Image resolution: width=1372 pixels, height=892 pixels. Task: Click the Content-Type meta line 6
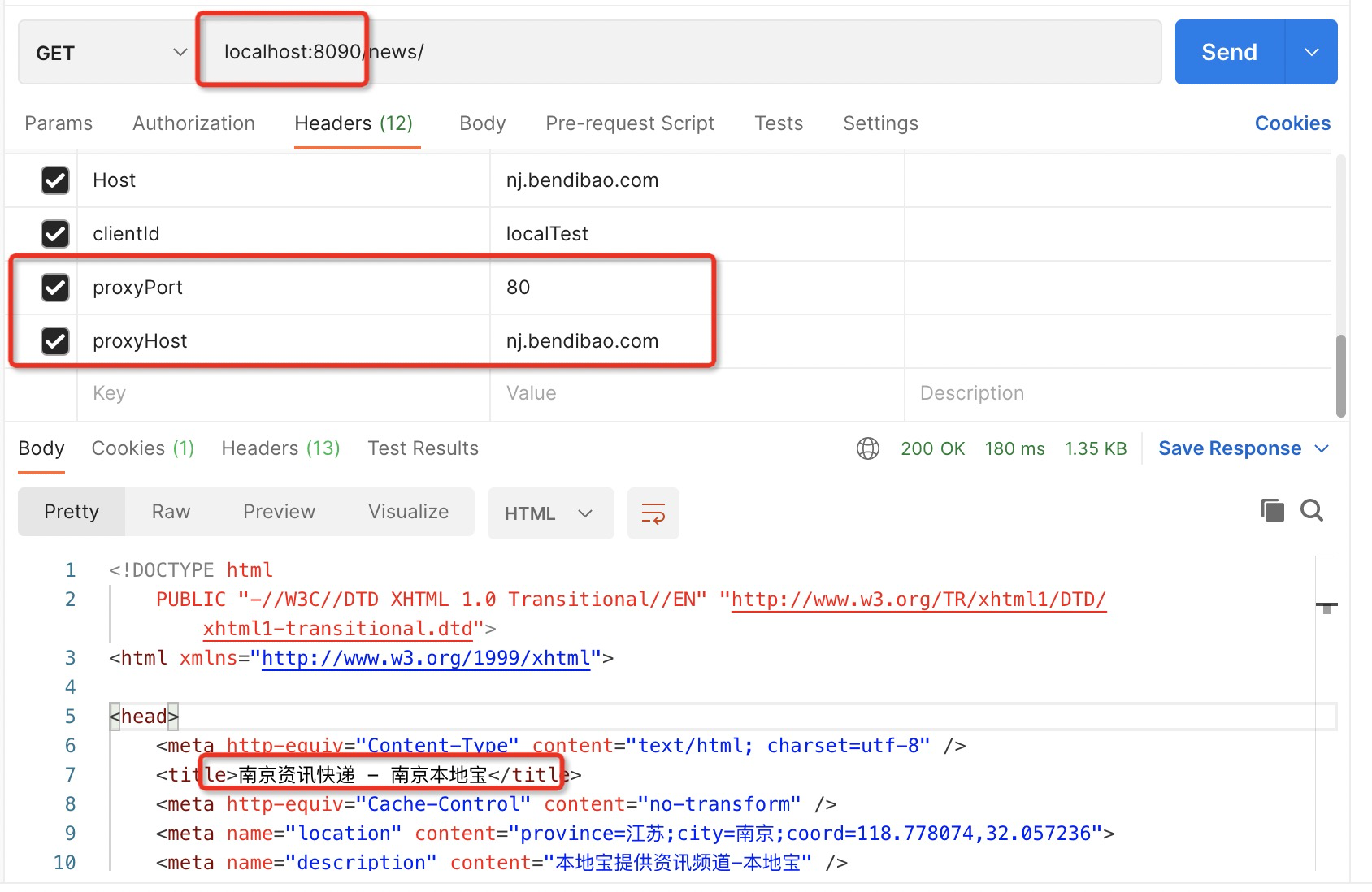(561, 746)
